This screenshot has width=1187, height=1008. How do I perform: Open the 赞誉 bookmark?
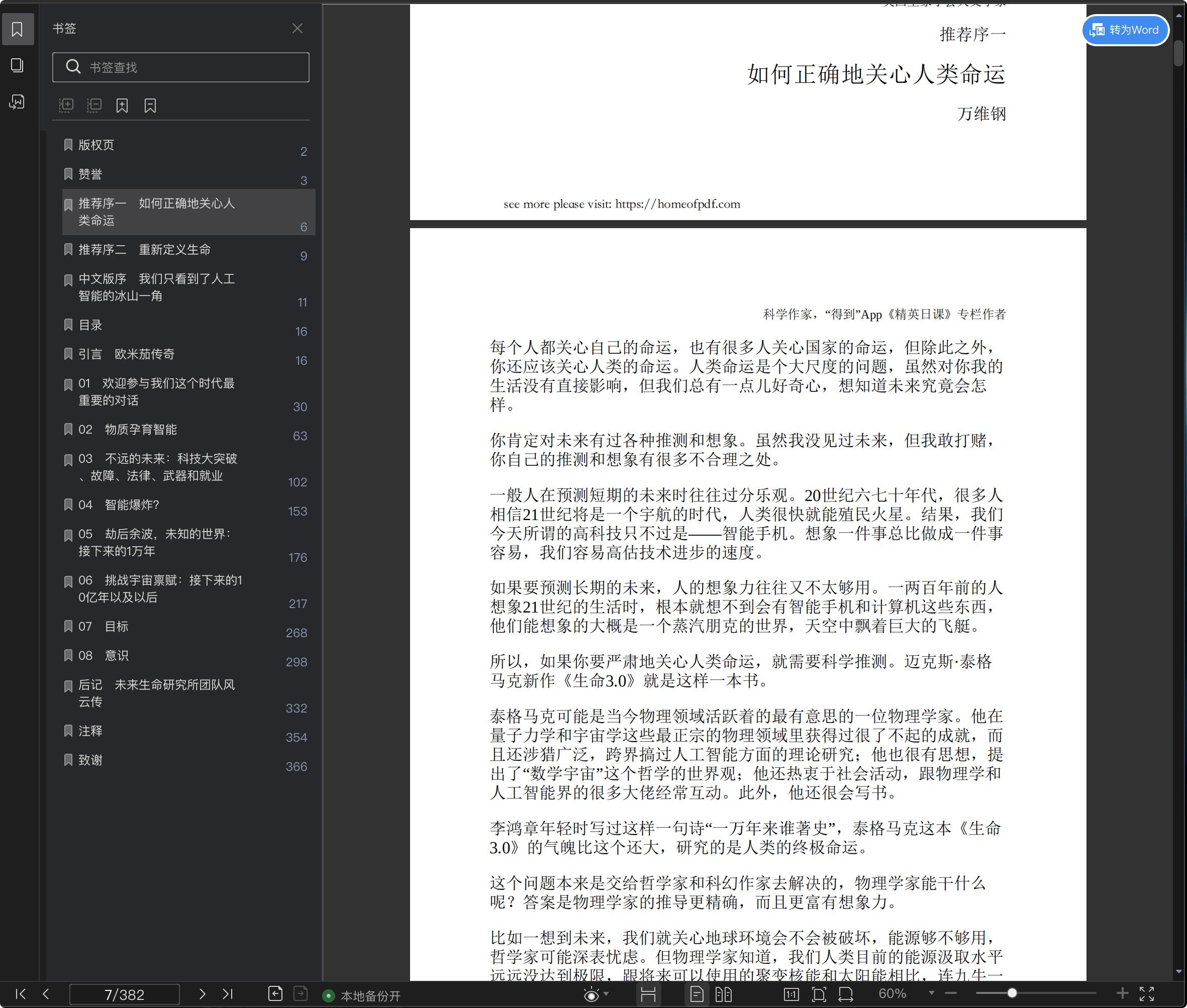[188, 175]
